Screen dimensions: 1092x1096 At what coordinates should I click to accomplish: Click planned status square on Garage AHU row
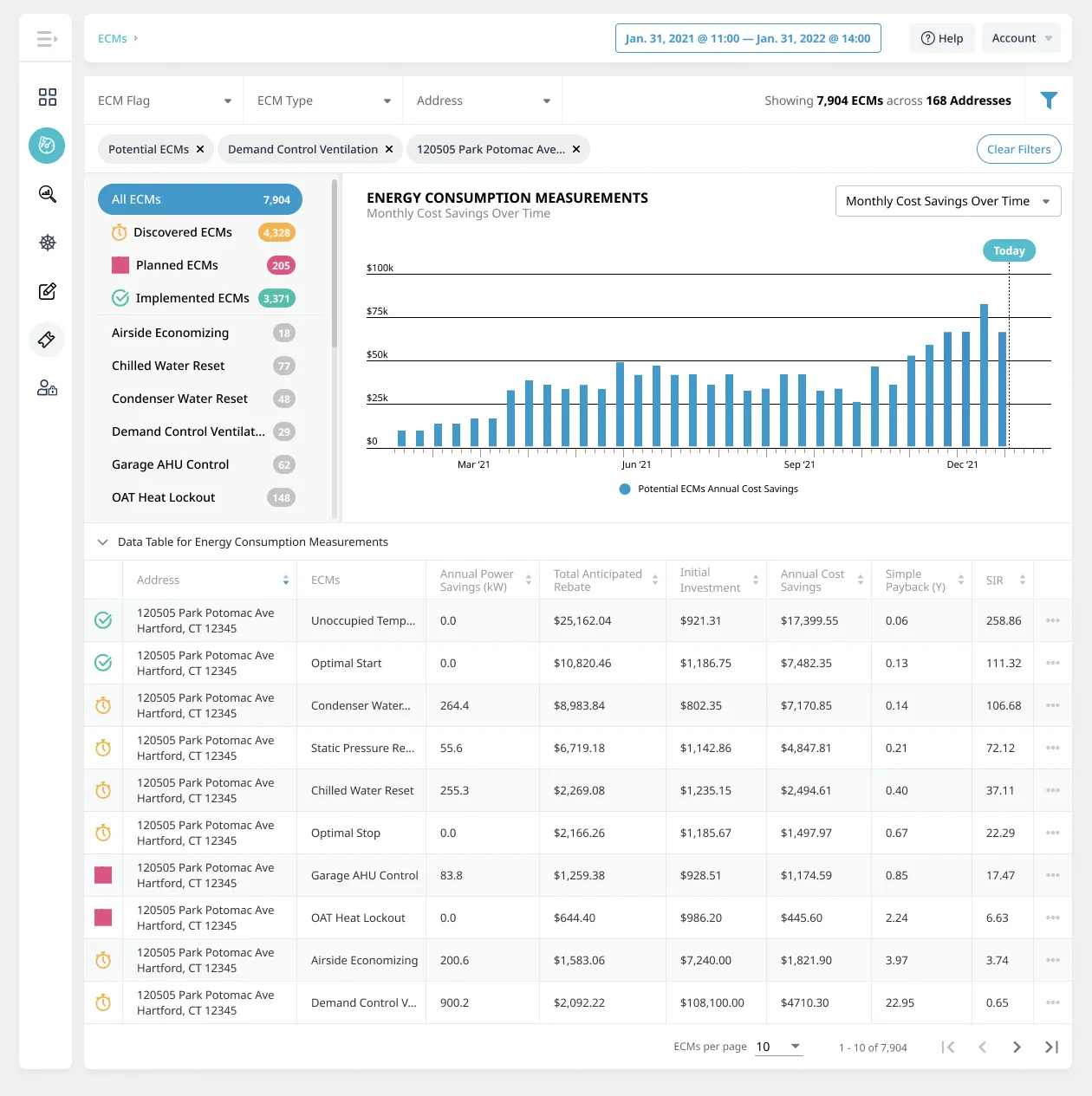(103, 875)
